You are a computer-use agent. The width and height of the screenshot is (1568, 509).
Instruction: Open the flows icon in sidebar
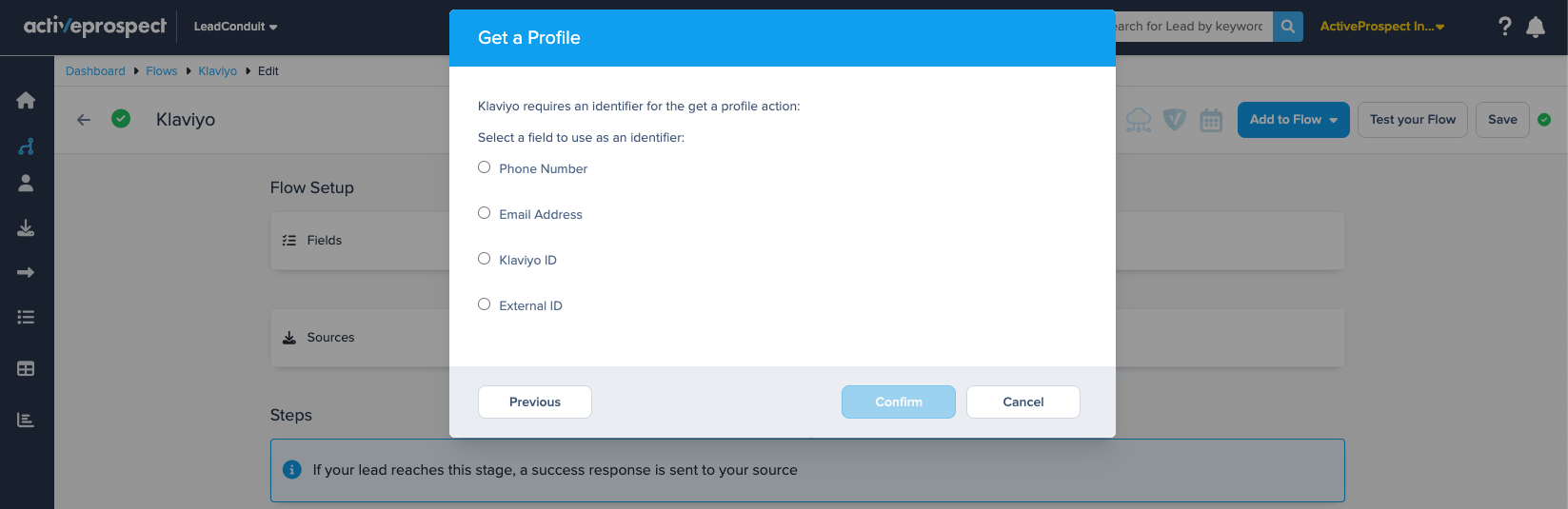coord(26,146)
